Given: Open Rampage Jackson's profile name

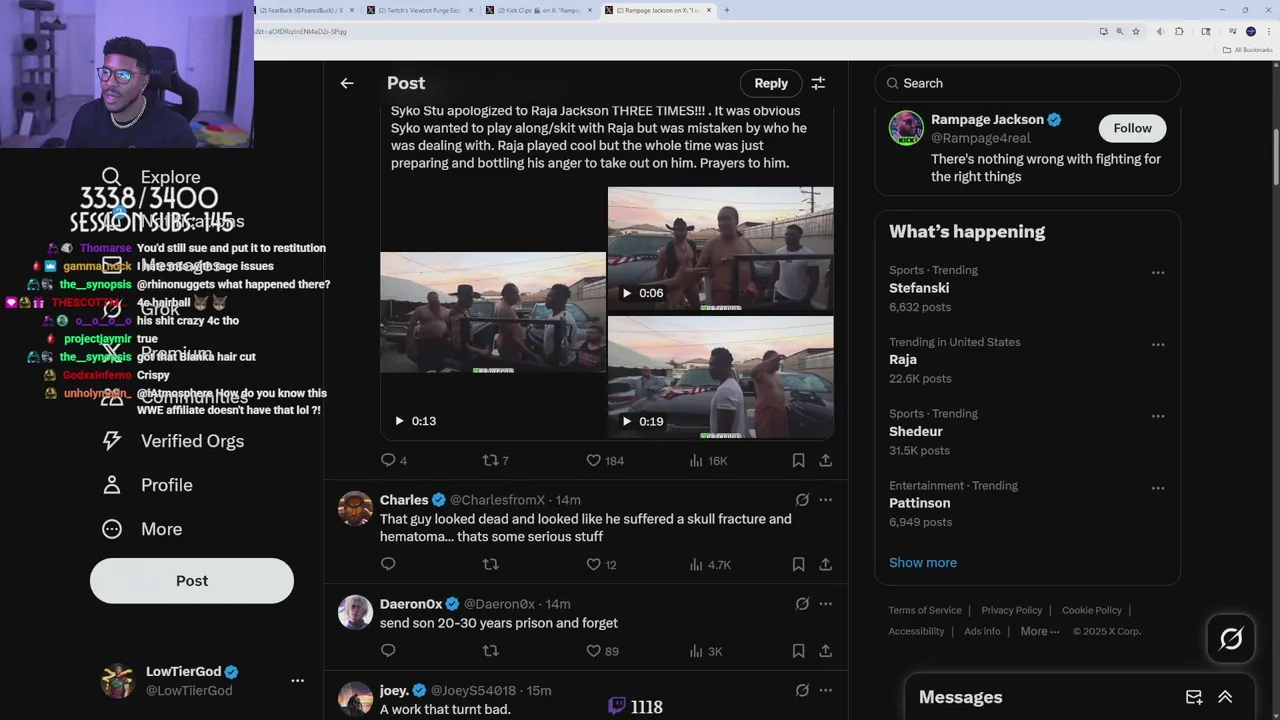Looking at the screenshot, I should click(987, 119).
